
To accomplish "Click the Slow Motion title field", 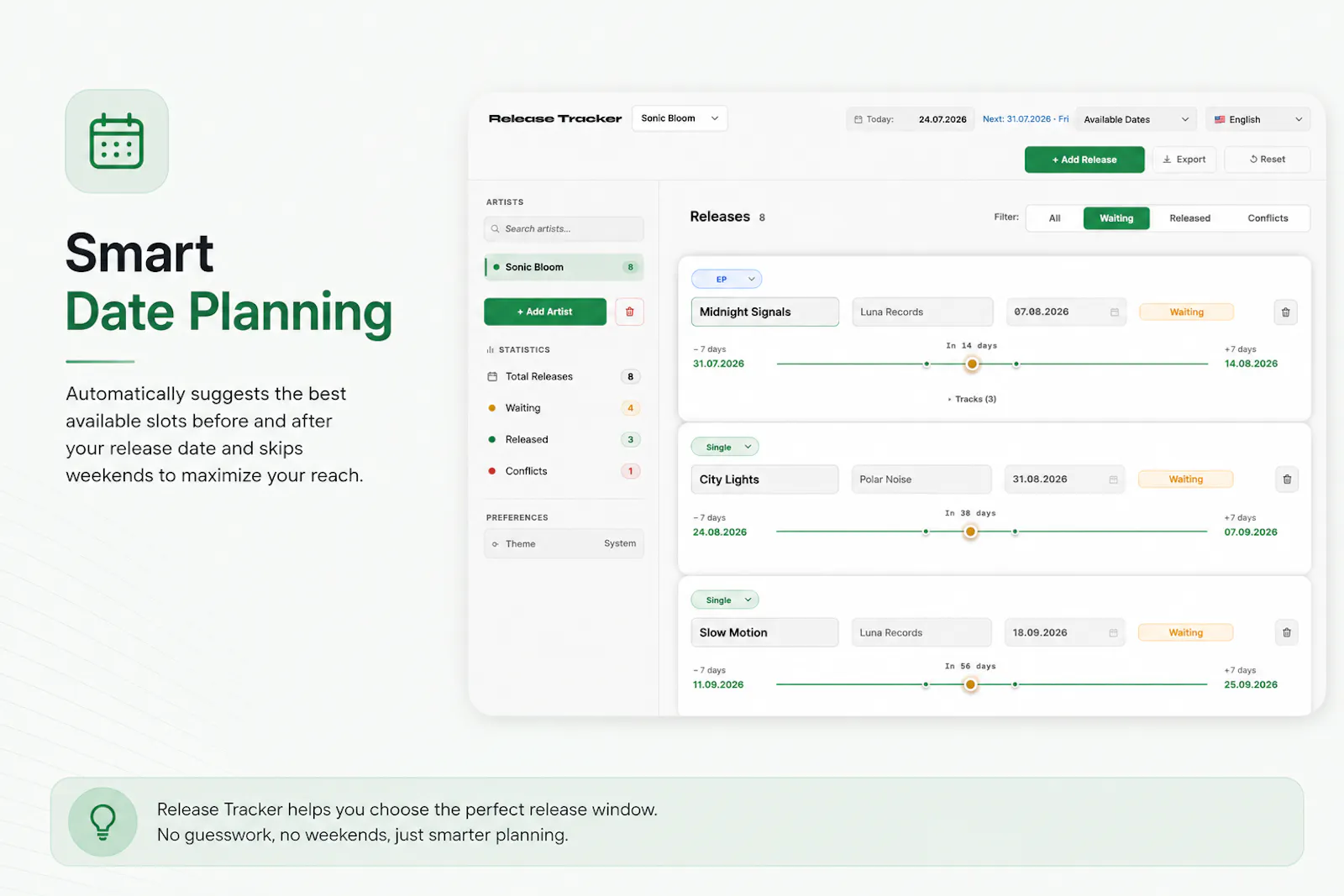I will click(x=764, y=632).
